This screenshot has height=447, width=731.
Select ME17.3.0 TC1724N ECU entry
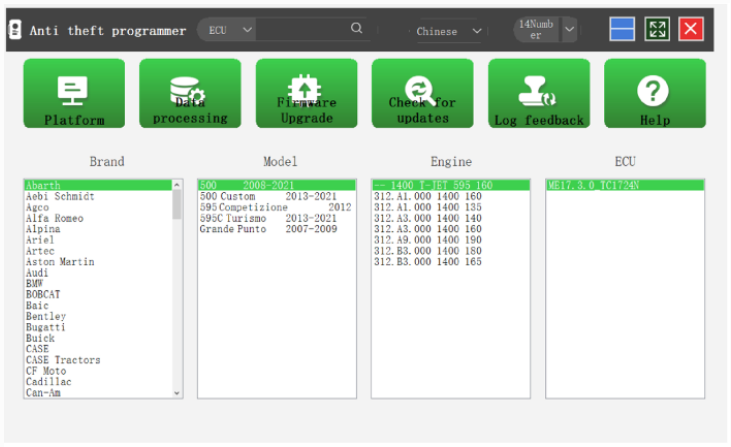coord(593,185)
